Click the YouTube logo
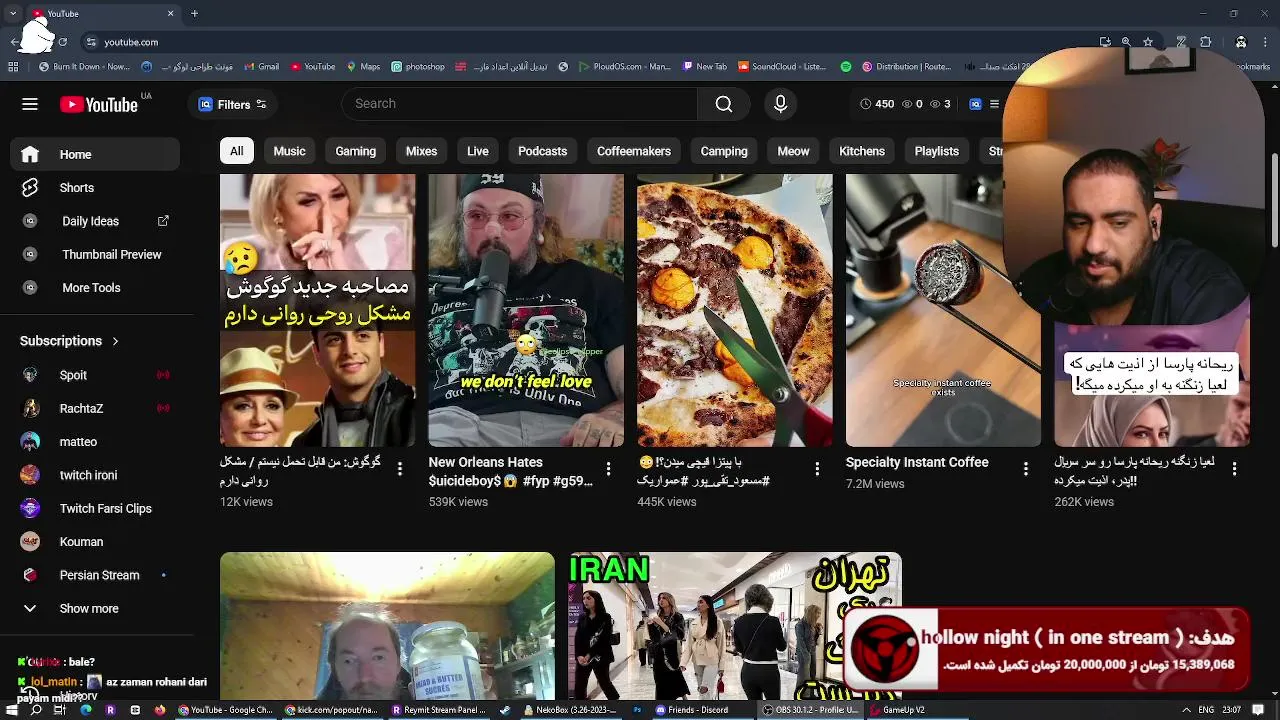 click(99, 104)
